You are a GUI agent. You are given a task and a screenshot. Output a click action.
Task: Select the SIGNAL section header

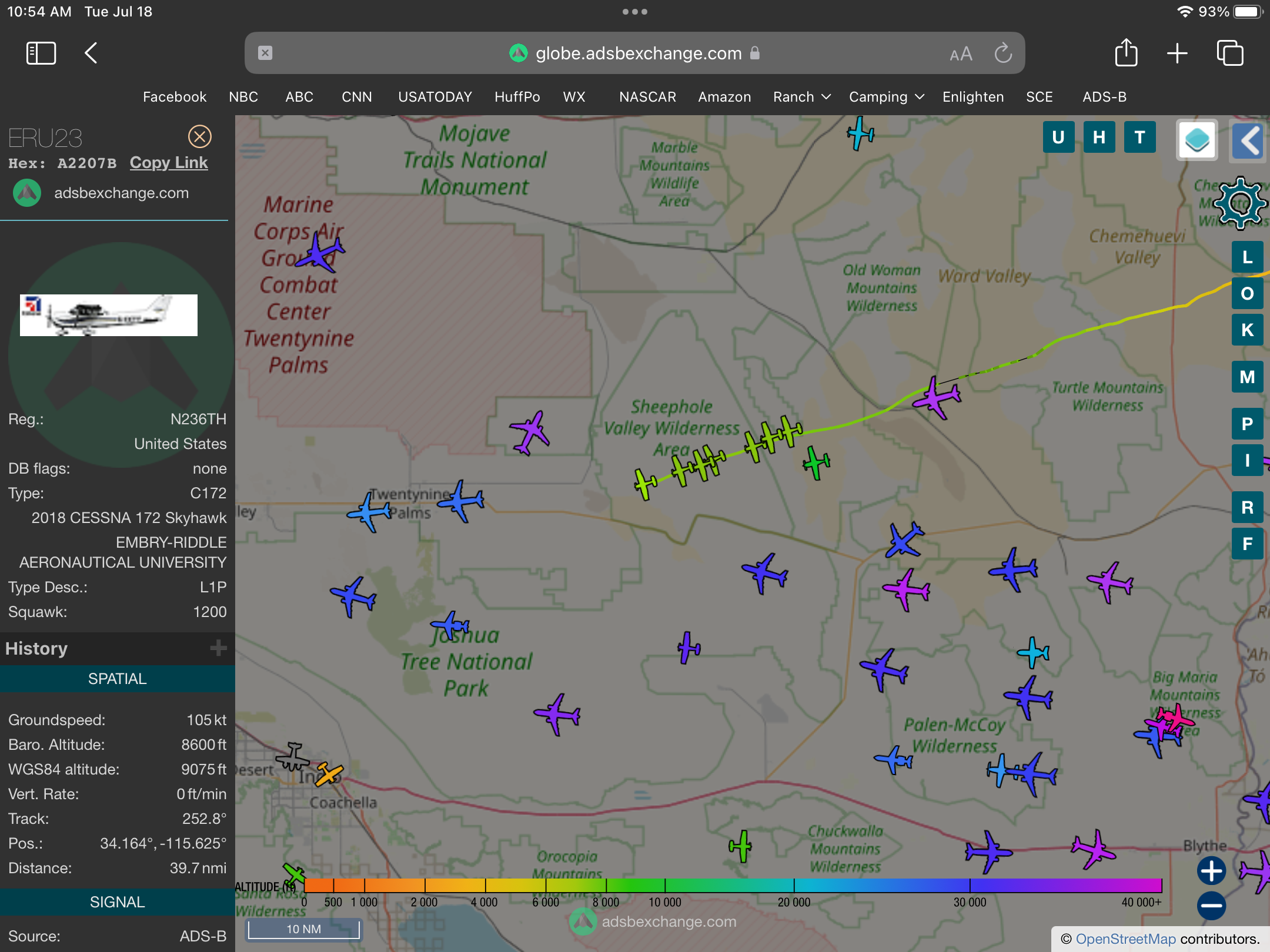(118, 902)
